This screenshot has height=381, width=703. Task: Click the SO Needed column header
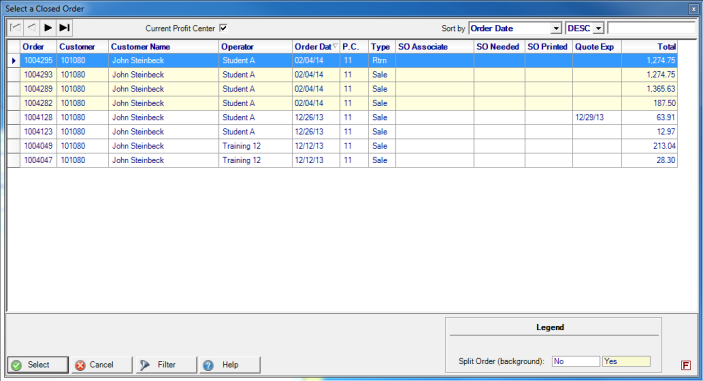point(499,47)
